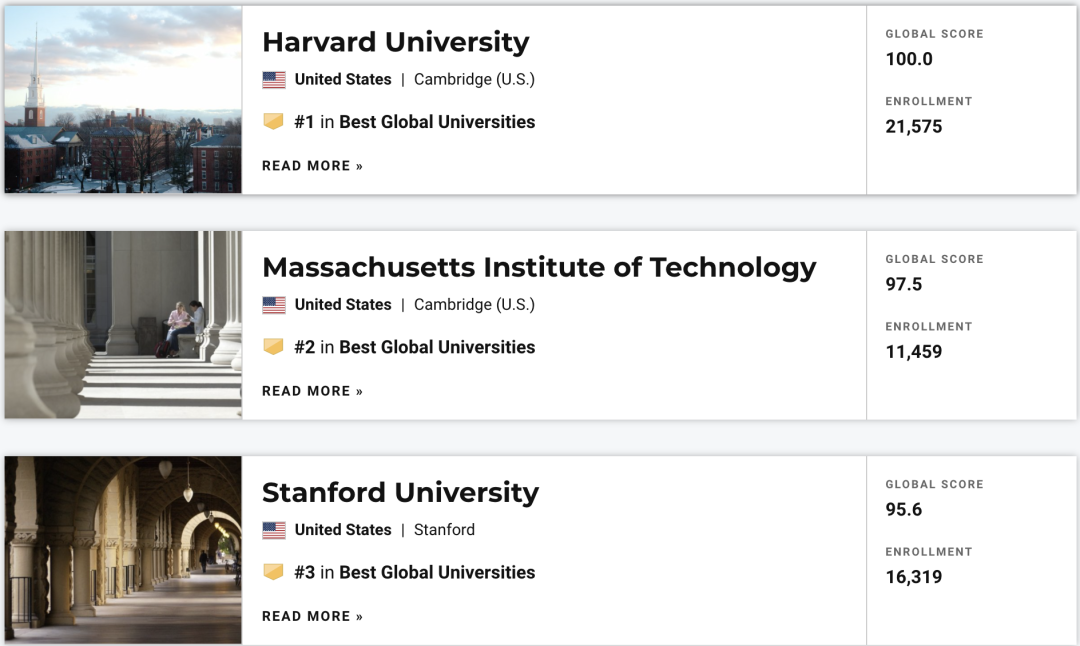Click the US flag icon beside Harvard

[x=274, y=80]
